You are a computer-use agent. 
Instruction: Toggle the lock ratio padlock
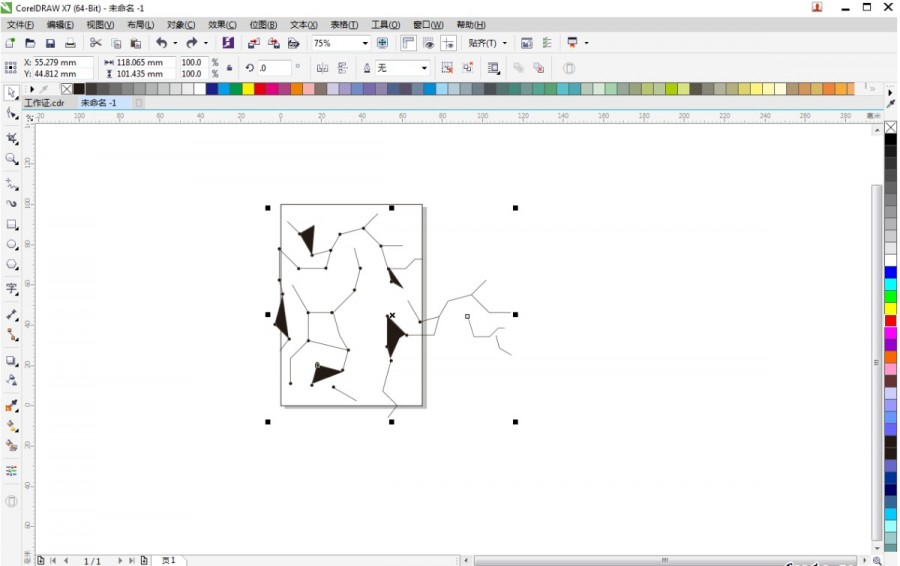tap(229, 68)
